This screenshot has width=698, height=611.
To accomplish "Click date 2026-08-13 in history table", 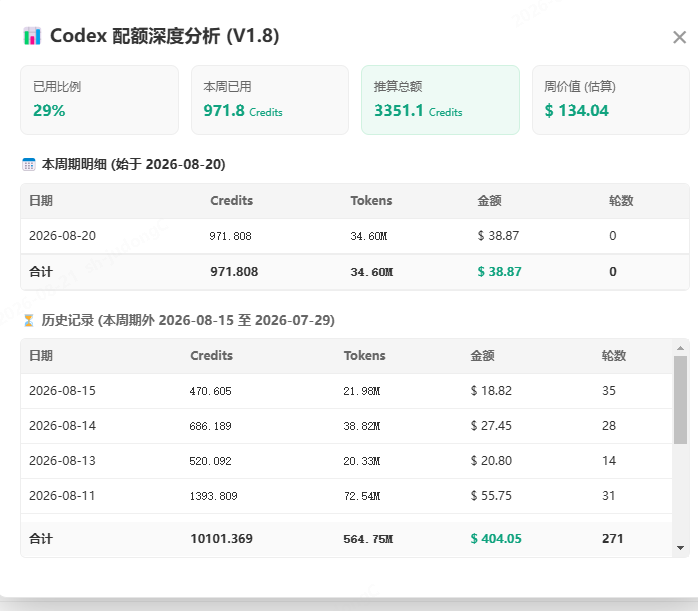I will point(62,461).
